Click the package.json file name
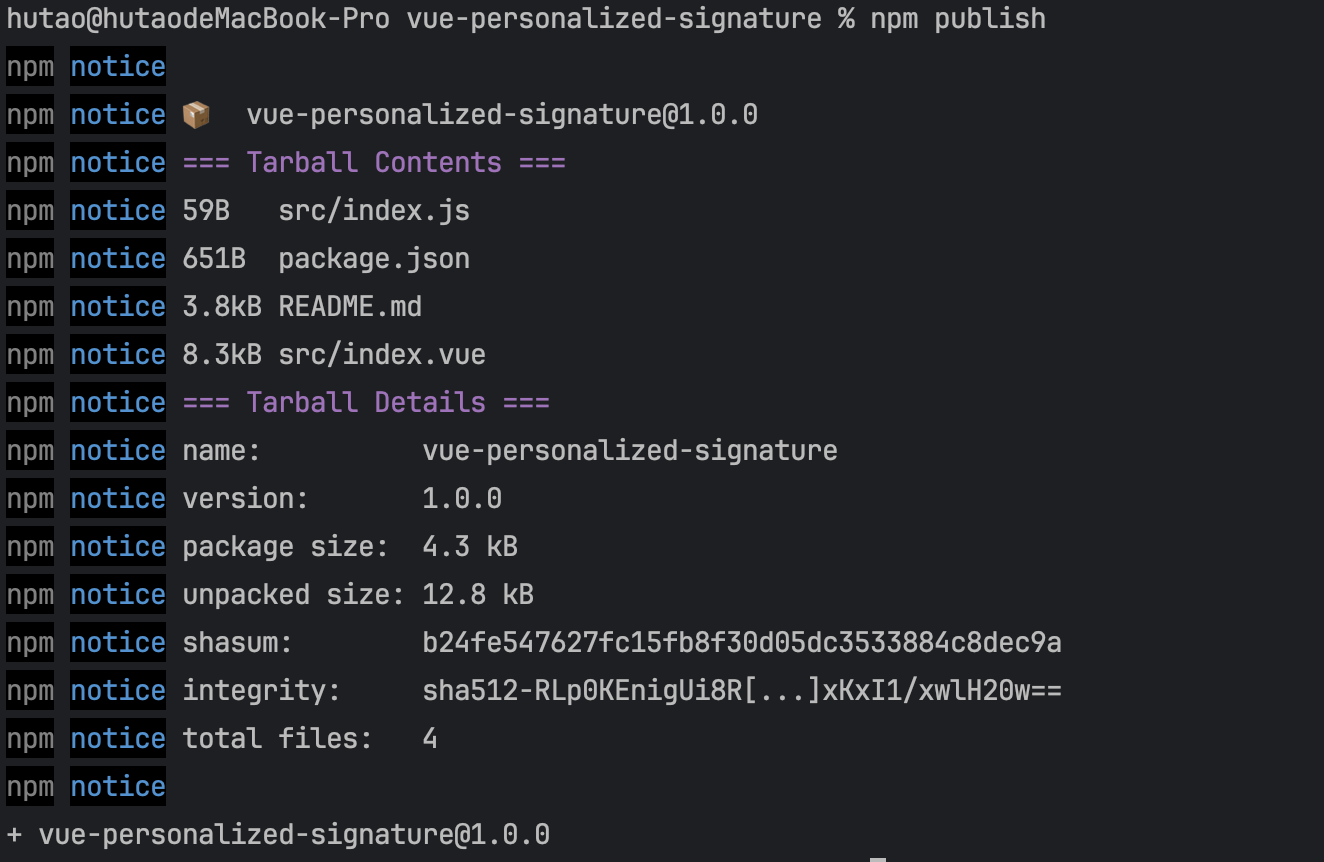Screen dimensions: 1324x862 [x=374, y=259]
